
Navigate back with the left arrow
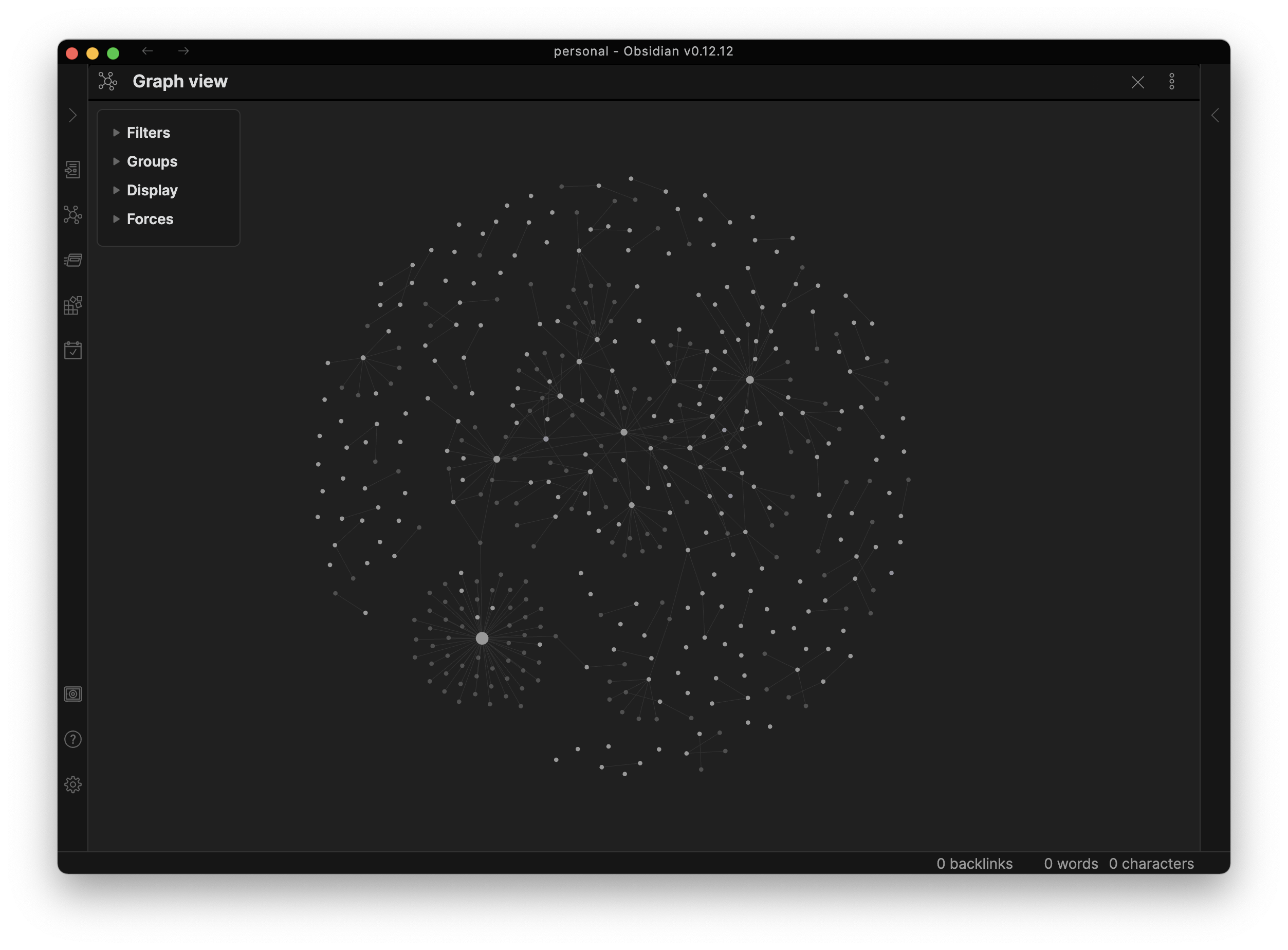(x=147, y=51)
